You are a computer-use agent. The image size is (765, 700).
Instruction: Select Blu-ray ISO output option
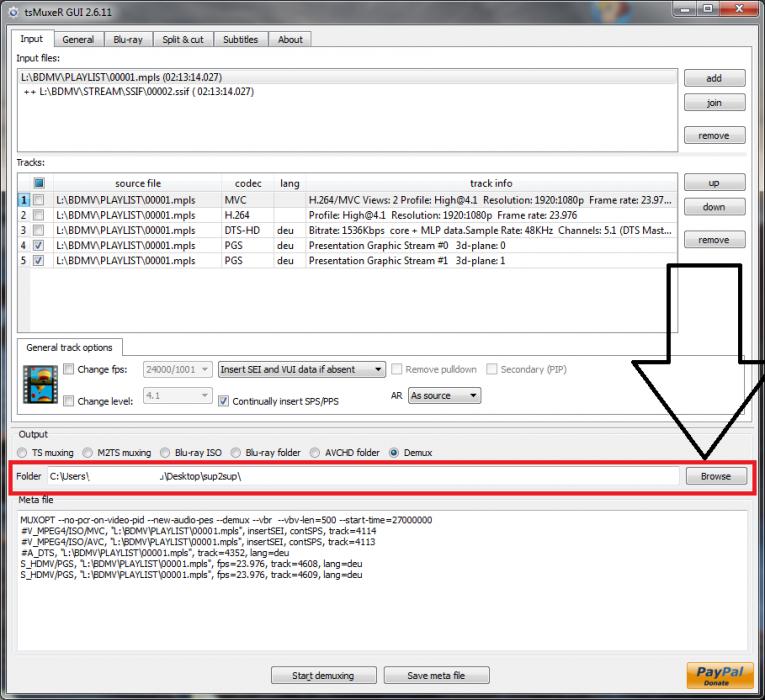point(165,453)
